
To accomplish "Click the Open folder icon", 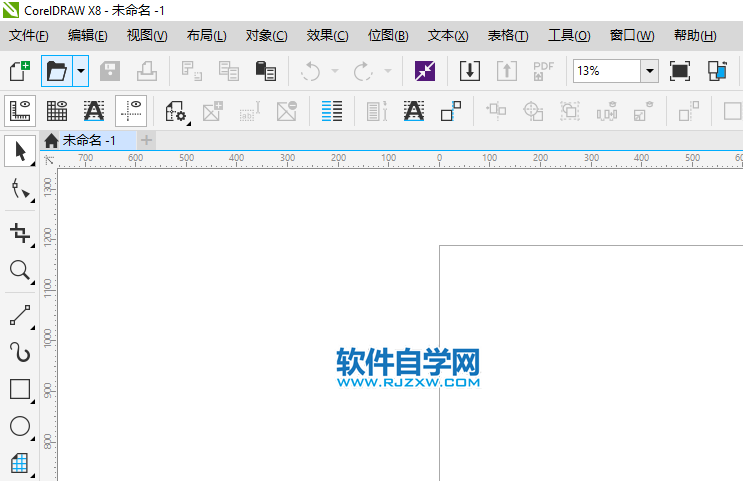I will click(57, 71).
